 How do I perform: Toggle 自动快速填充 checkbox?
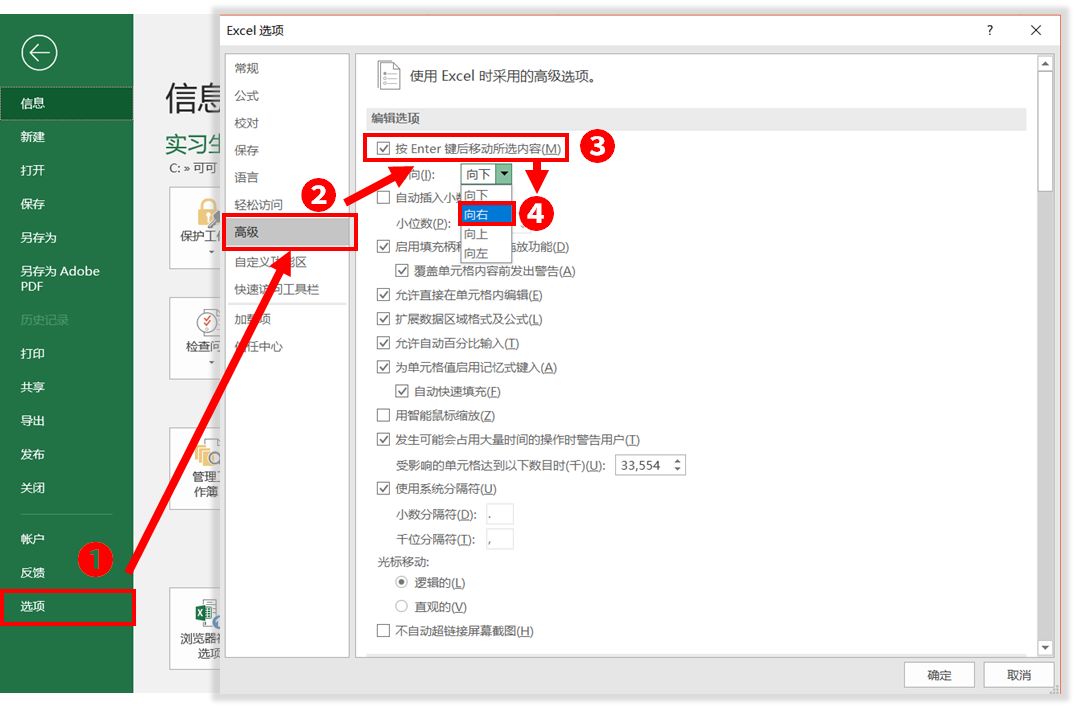[x=402, y=391]
